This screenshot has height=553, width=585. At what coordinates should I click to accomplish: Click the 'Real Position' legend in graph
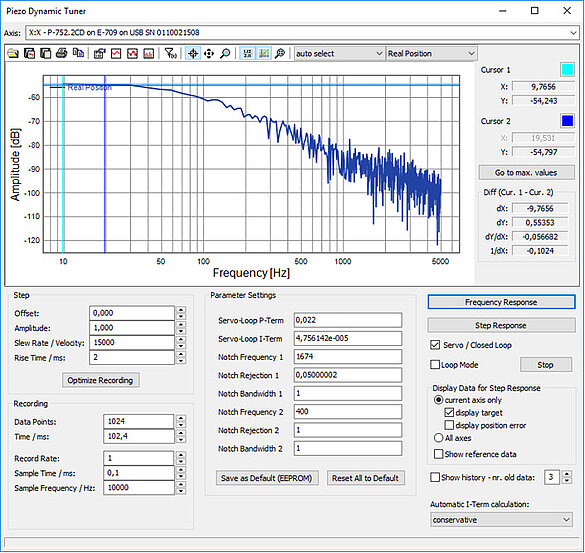pyautogui.click(x=90, y=87)
